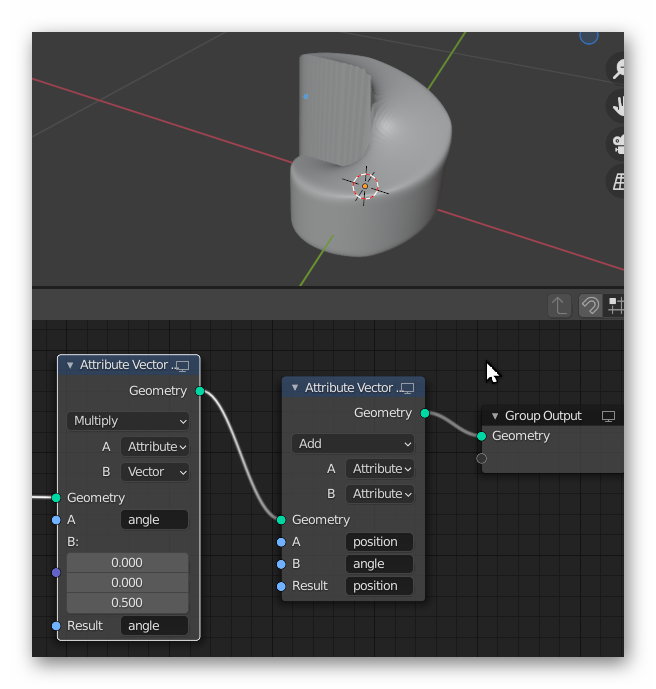Collapse the Multiply Attribute Vector node

[70, 365]
